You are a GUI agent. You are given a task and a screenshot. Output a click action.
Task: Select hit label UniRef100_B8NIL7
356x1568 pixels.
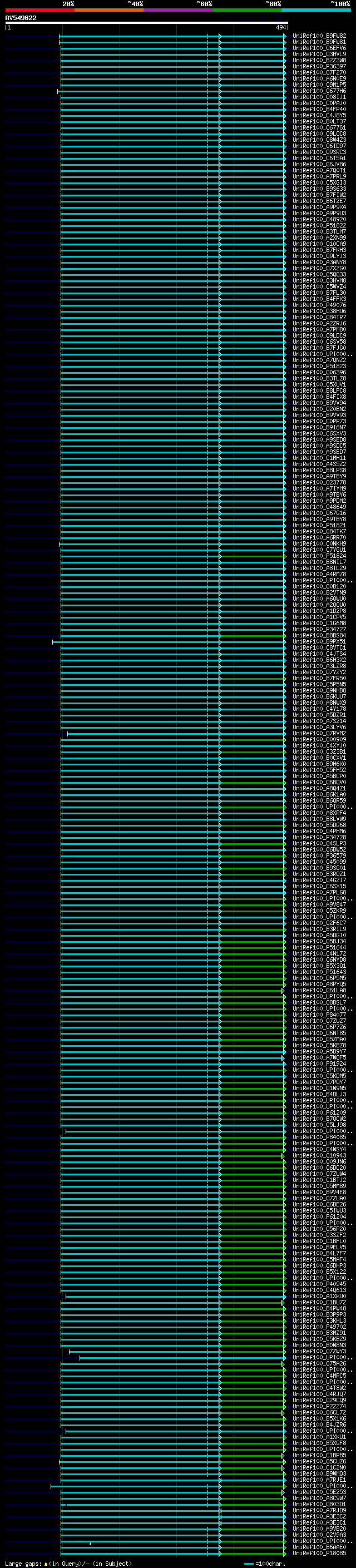pyautogui.click(x=319, y=562)
